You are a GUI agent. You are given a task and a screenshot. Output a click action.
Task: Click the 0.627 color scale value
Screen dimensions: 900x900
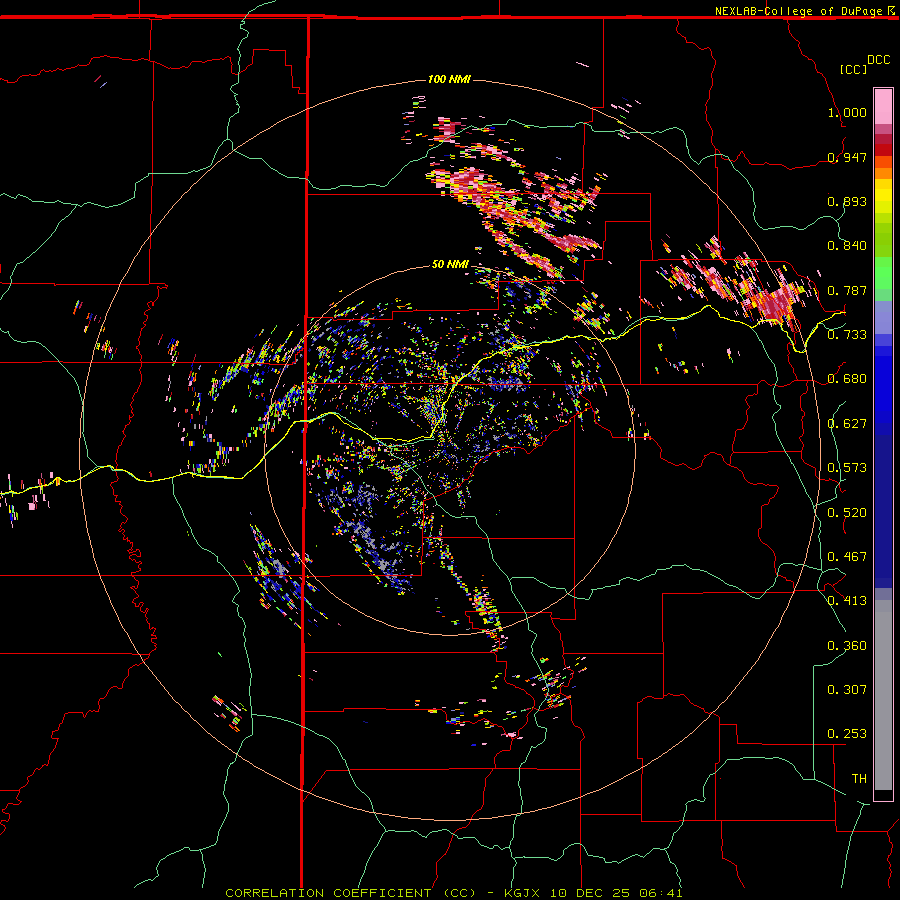pos(847,424)
